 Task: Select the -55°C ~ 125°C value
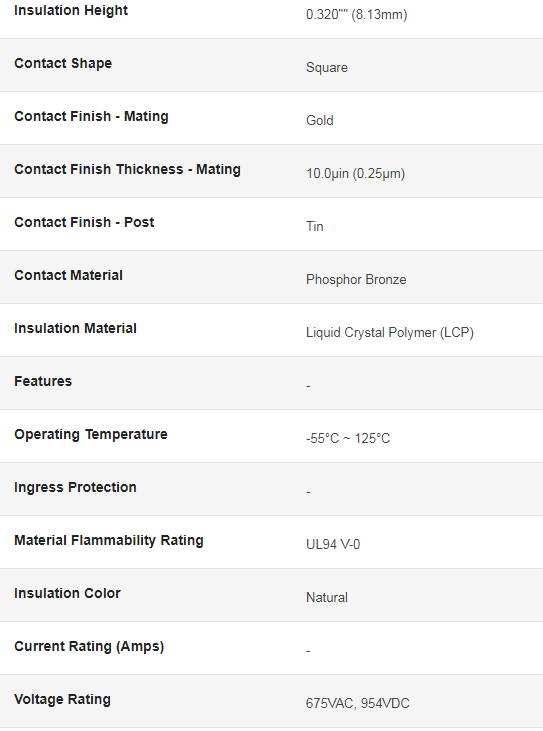pos(348,439)
